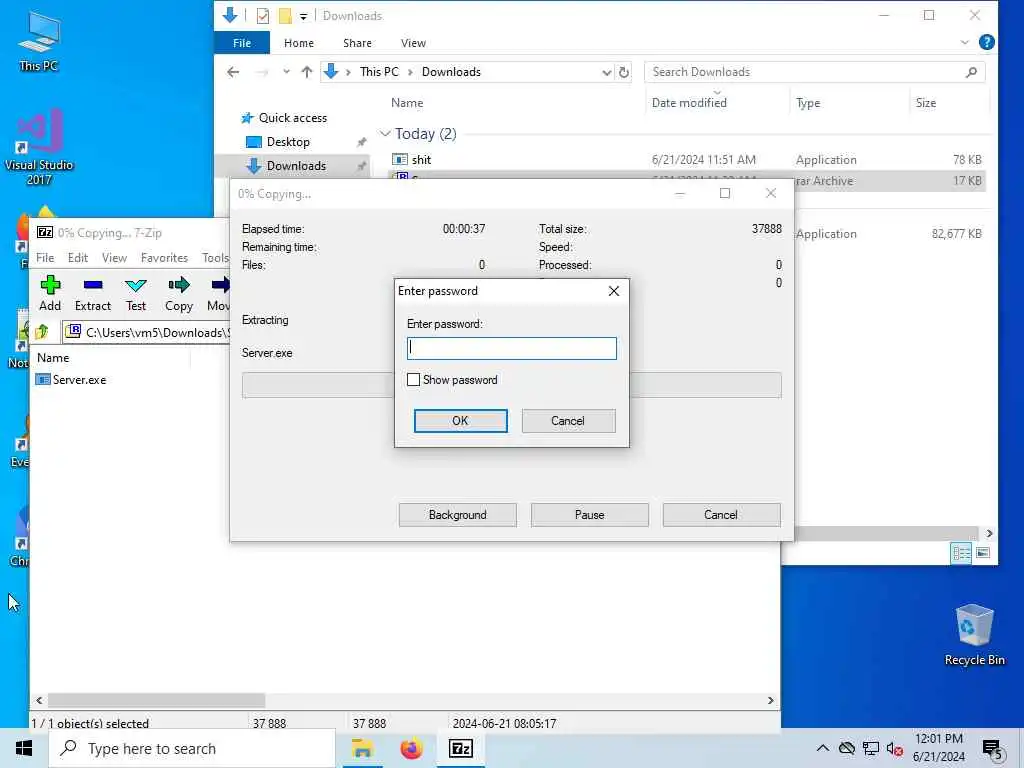Click the large icons view icon in Explorer

tap(983, 553)
